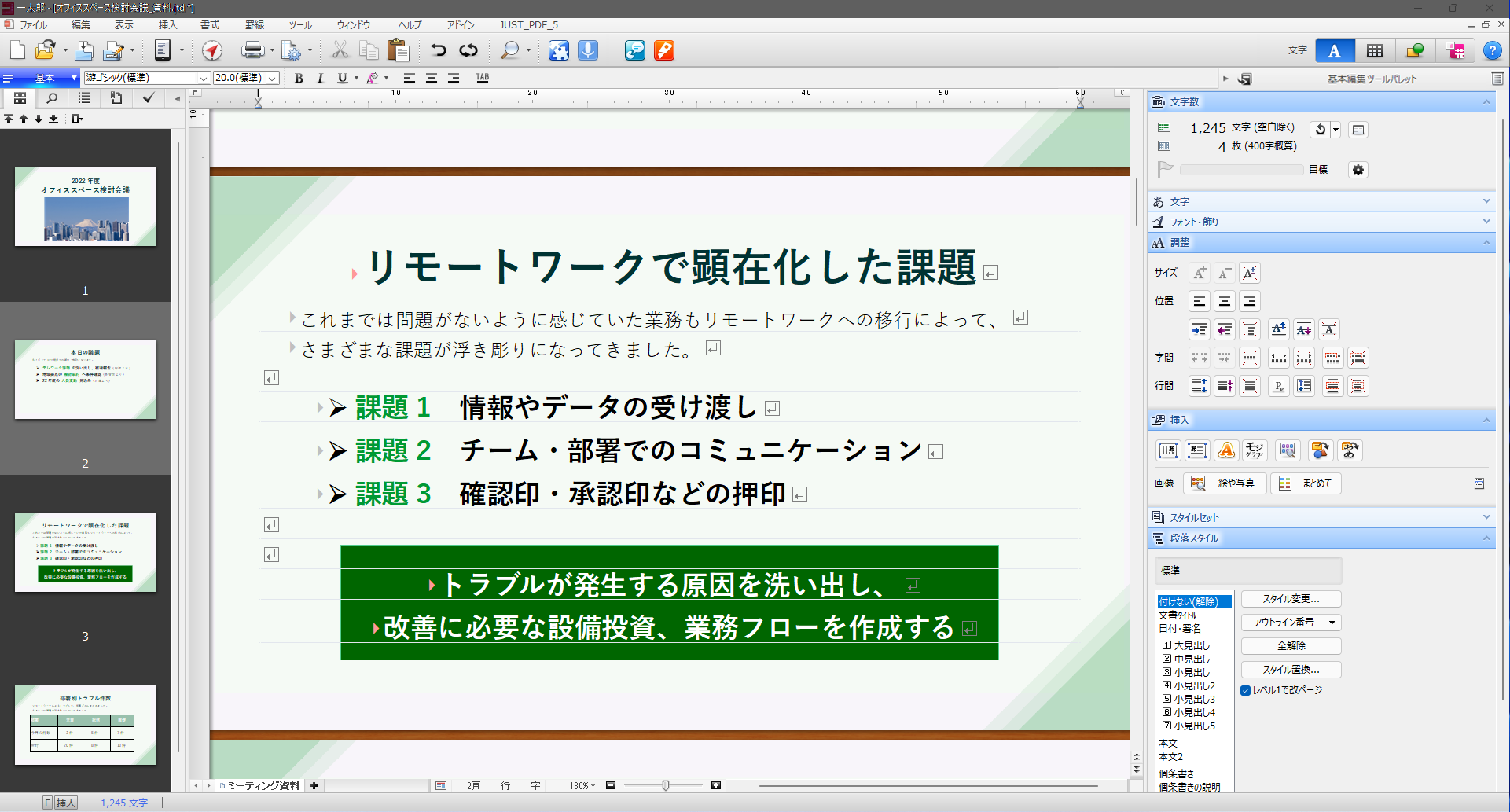
Task: Click the paste clipboard icon
Action: (x=399, y=51)
